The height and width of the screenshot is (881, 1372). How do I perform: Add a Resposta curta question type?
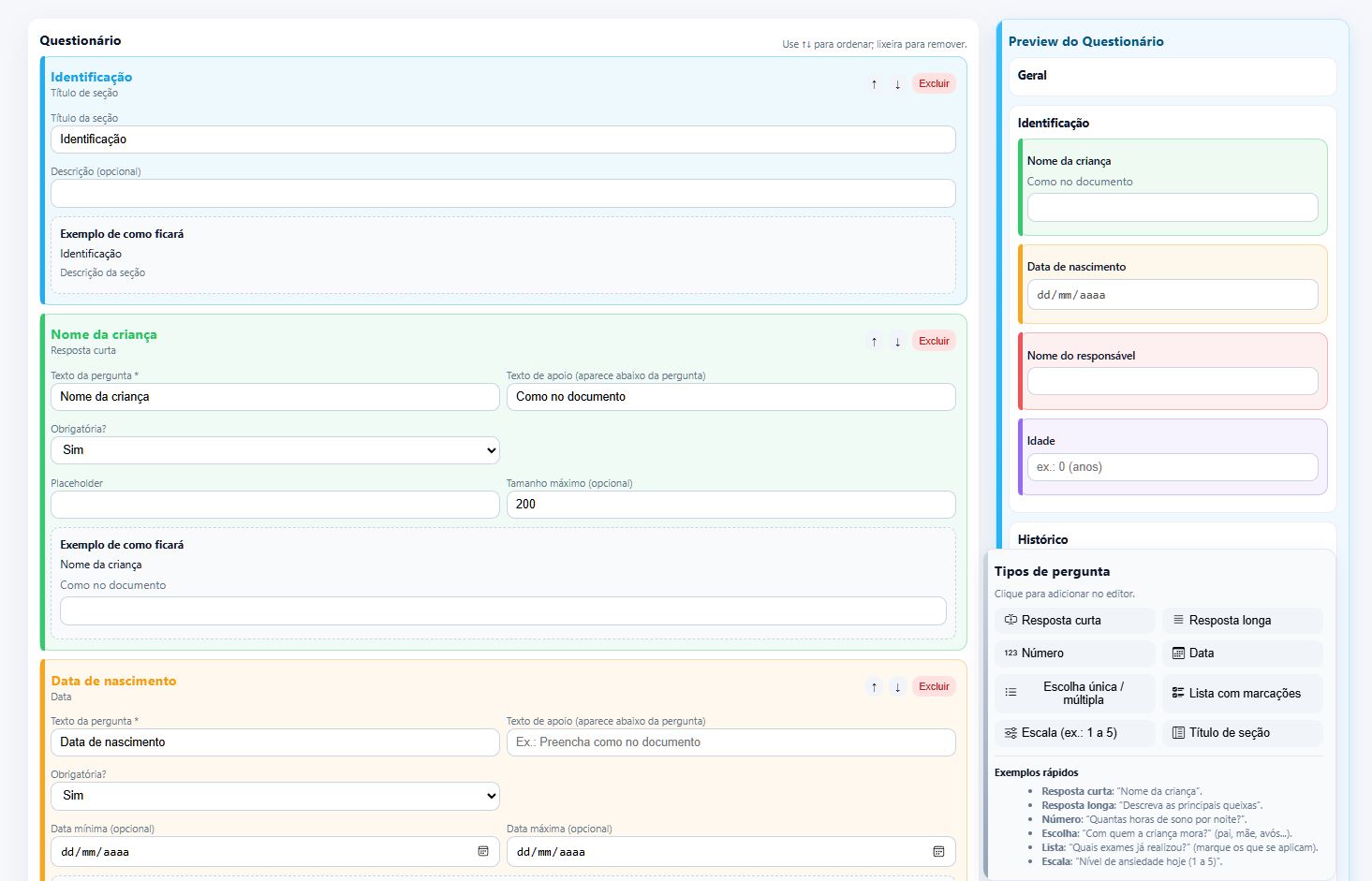click(1074, 621)
